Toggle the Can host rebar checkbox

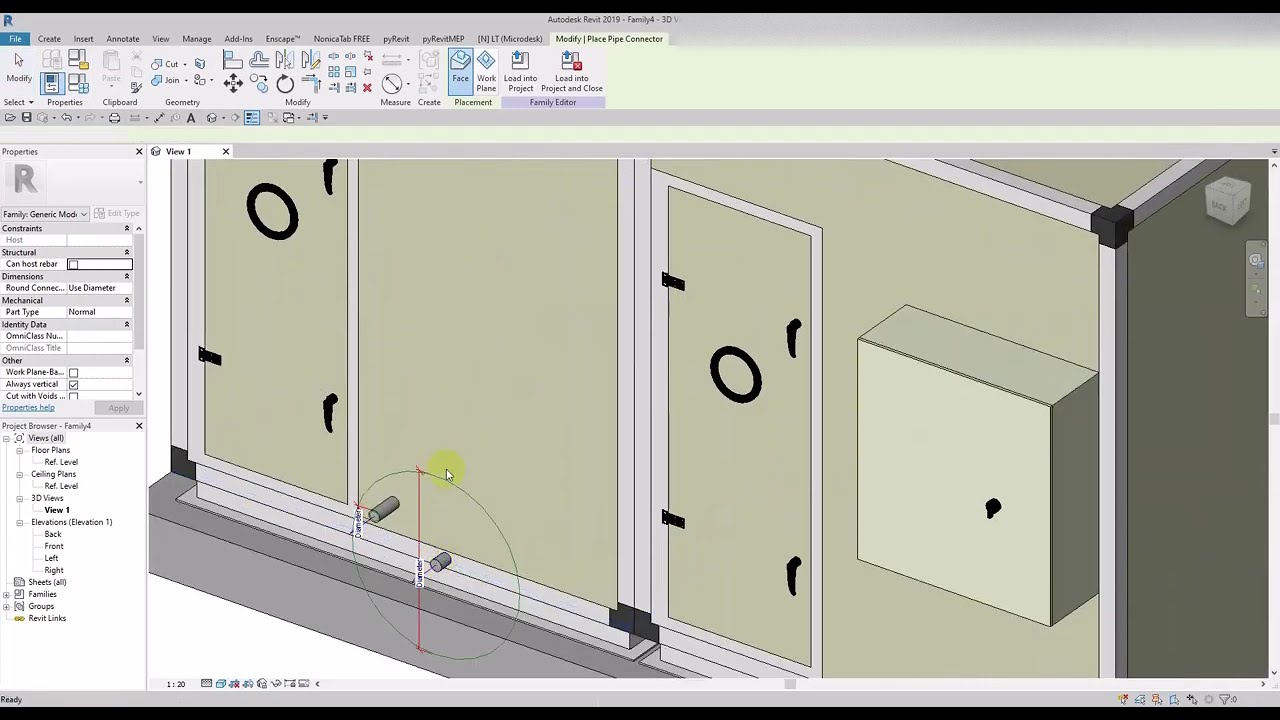click(x=73, y=264)
